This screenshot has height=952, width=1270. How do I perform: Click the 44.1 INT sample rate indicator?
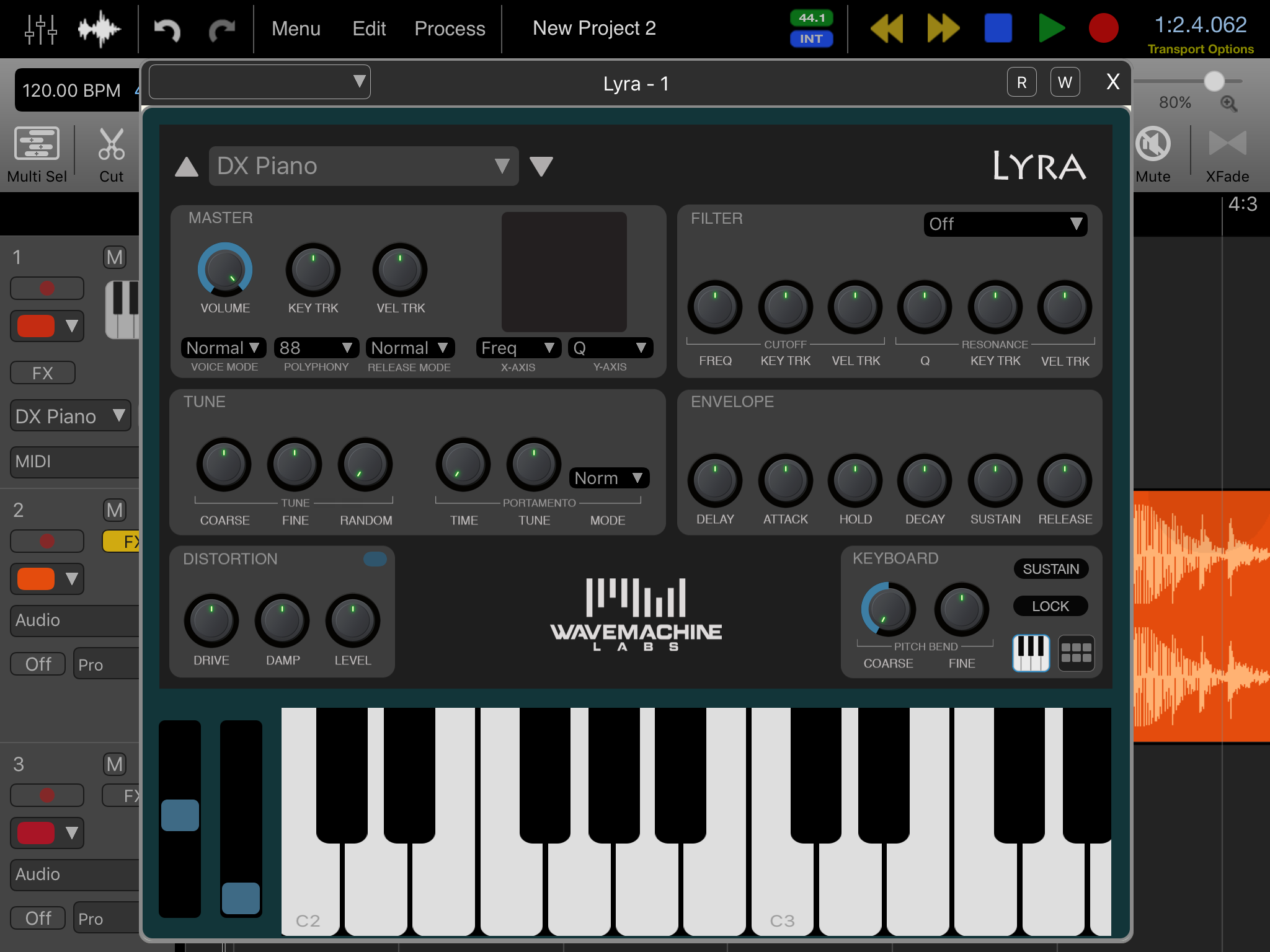[811, 29]
